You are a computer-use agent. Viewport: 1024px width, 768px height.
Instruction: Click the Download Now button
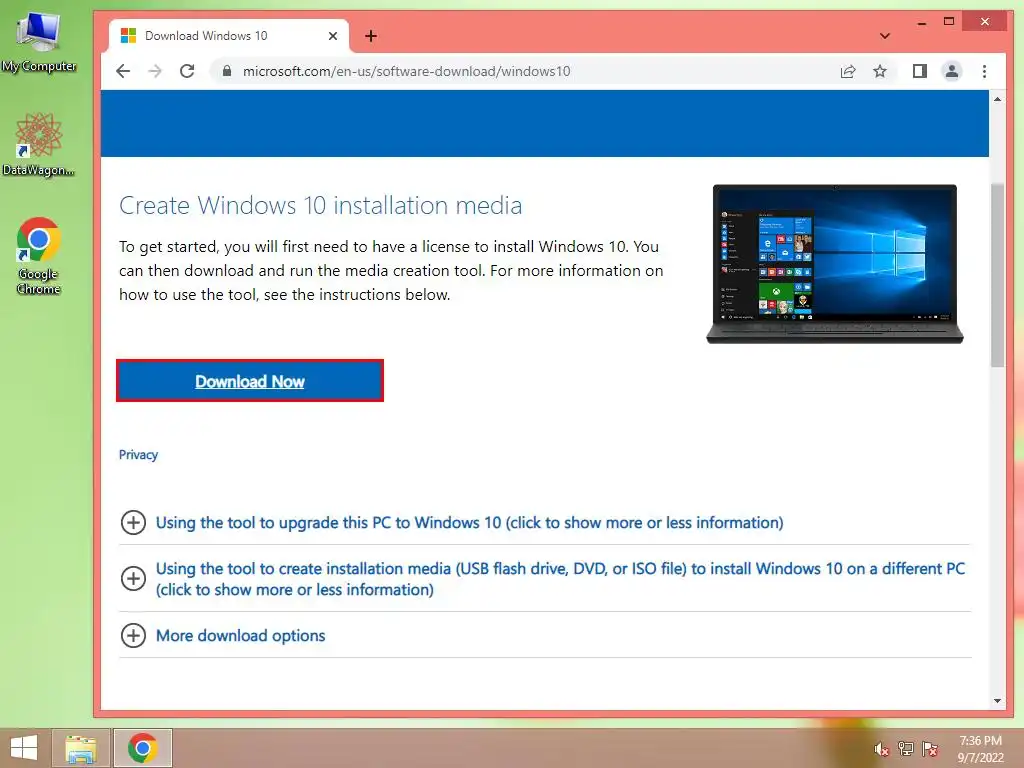click(249, 381)
